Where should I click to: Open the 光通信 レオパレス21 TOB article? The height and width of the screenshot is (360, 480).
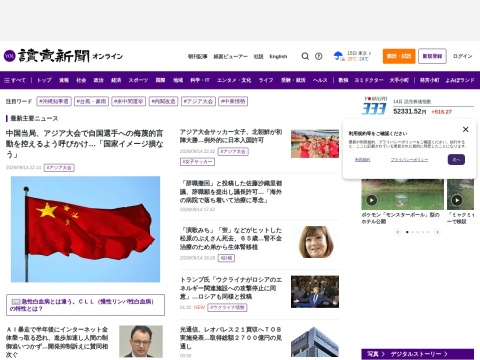[x=231, y=338]
